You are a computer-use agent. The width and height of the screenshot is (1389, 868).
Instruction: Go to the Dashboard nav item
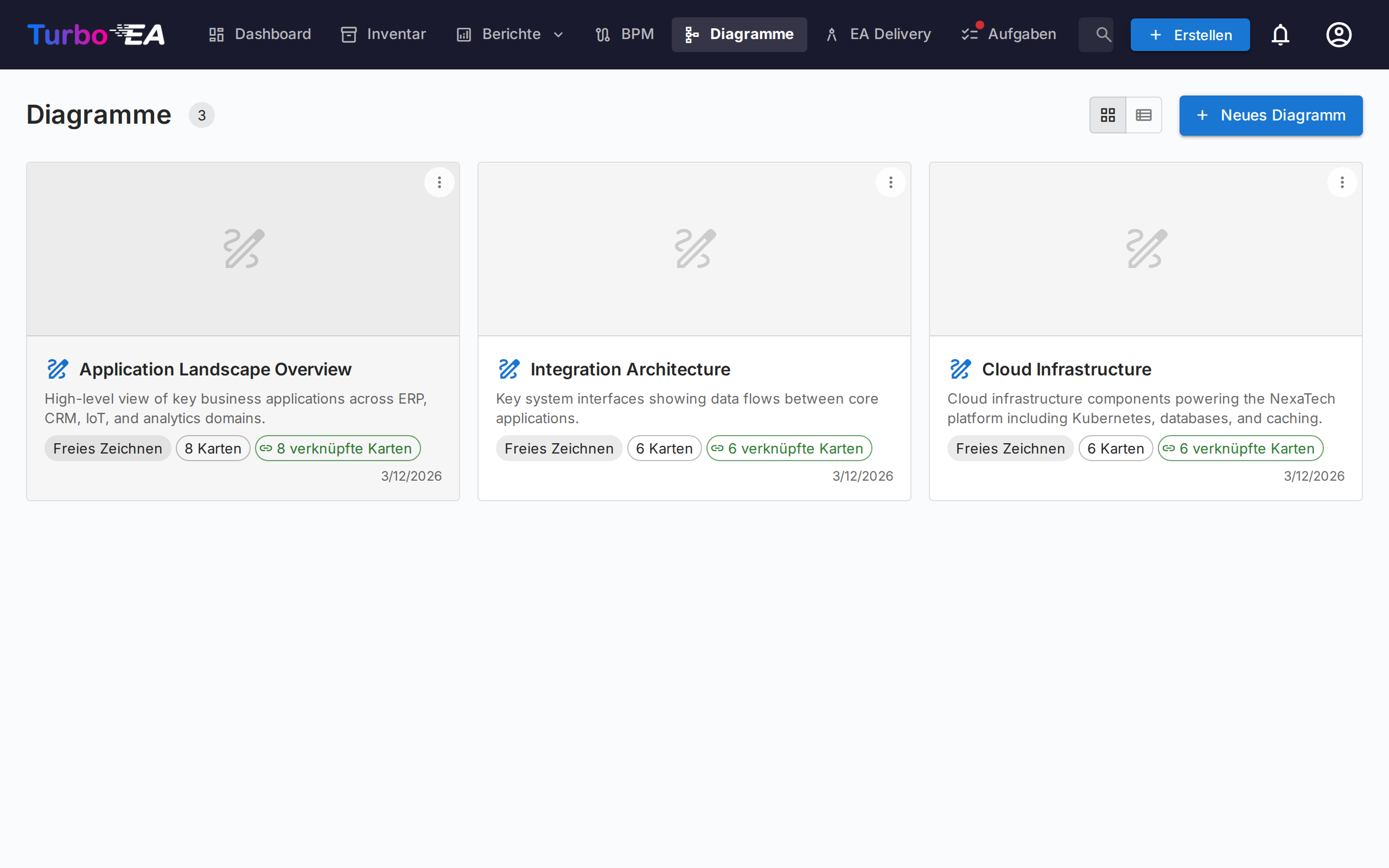259,34
